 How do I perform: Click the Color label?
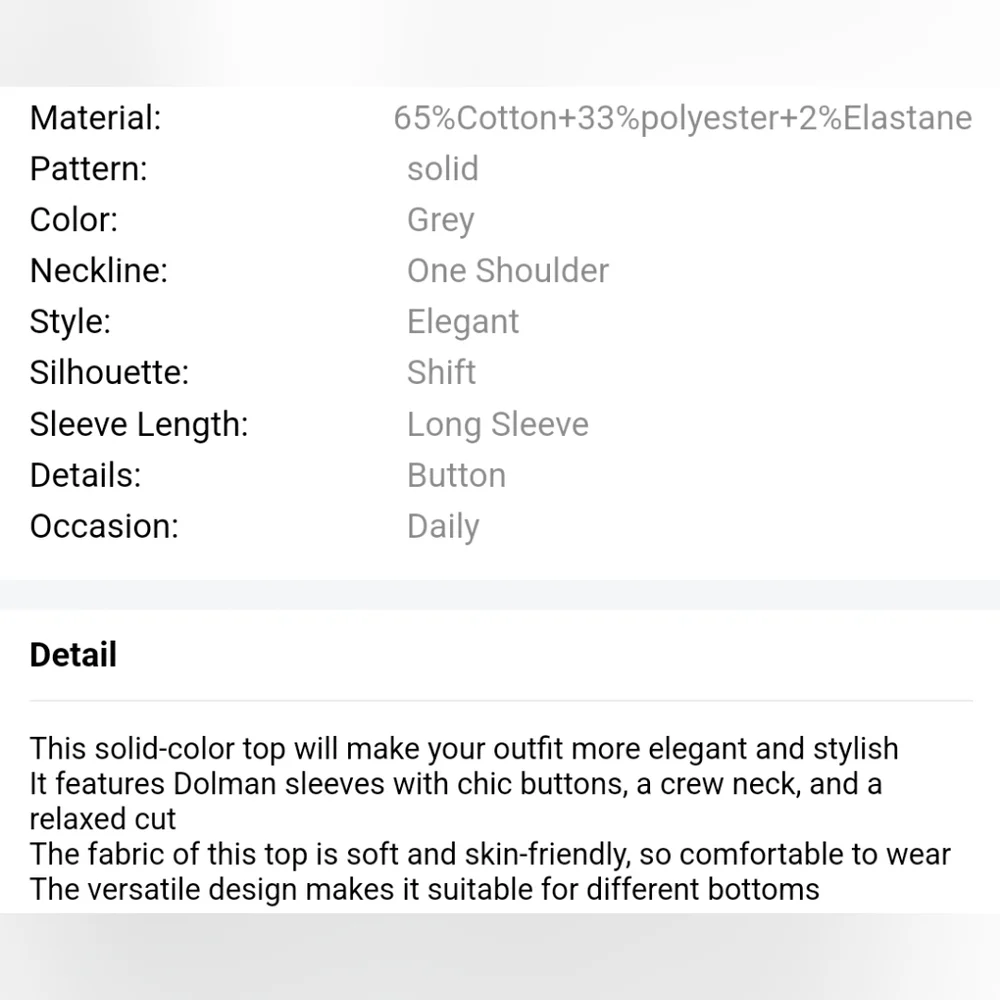point(74,220)
